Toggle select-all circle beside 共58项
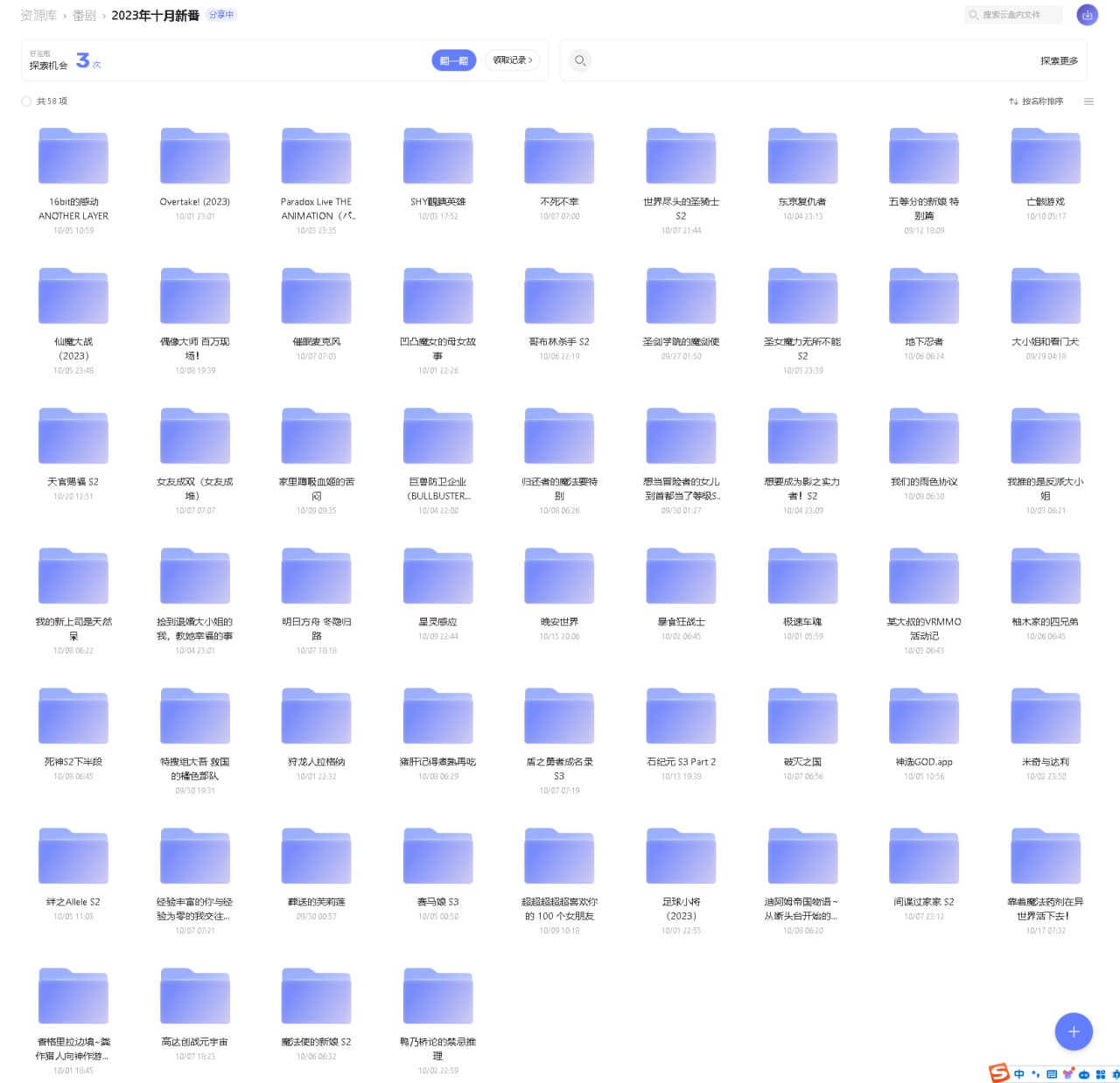1120x1083 pixels. 26,101
